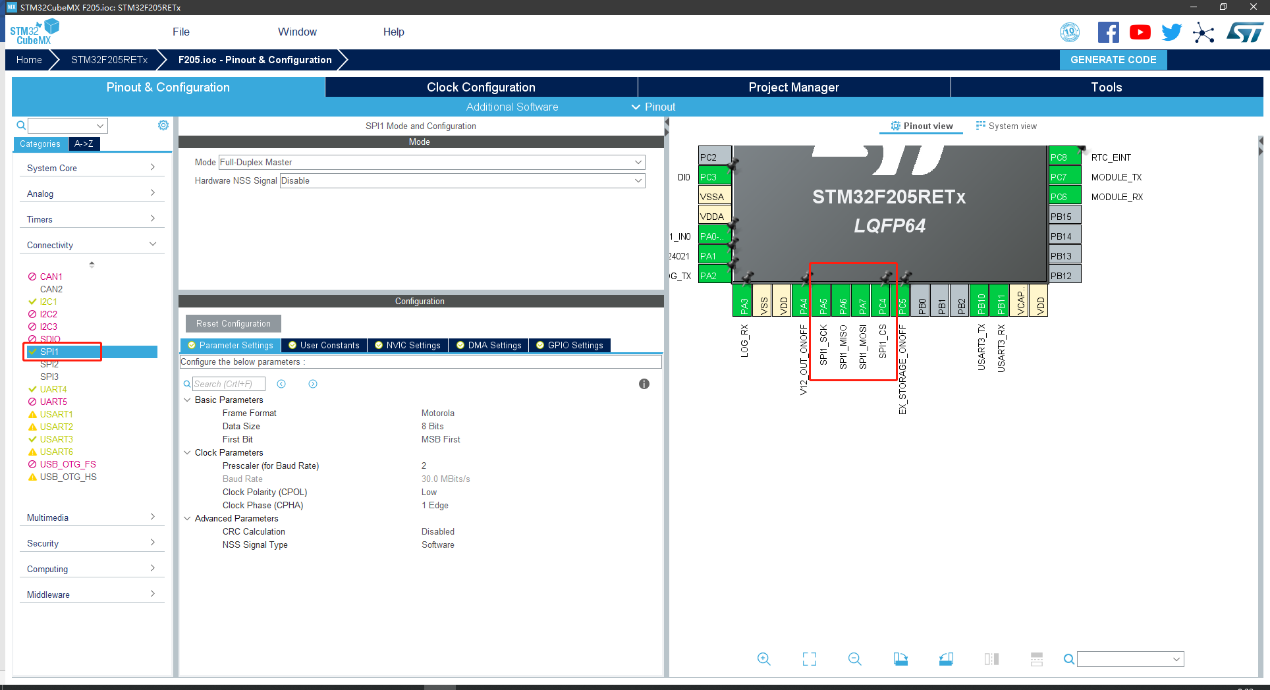Open the Pinout dropdown menu
Viewport: 1270px width, 690px height.
654,107
